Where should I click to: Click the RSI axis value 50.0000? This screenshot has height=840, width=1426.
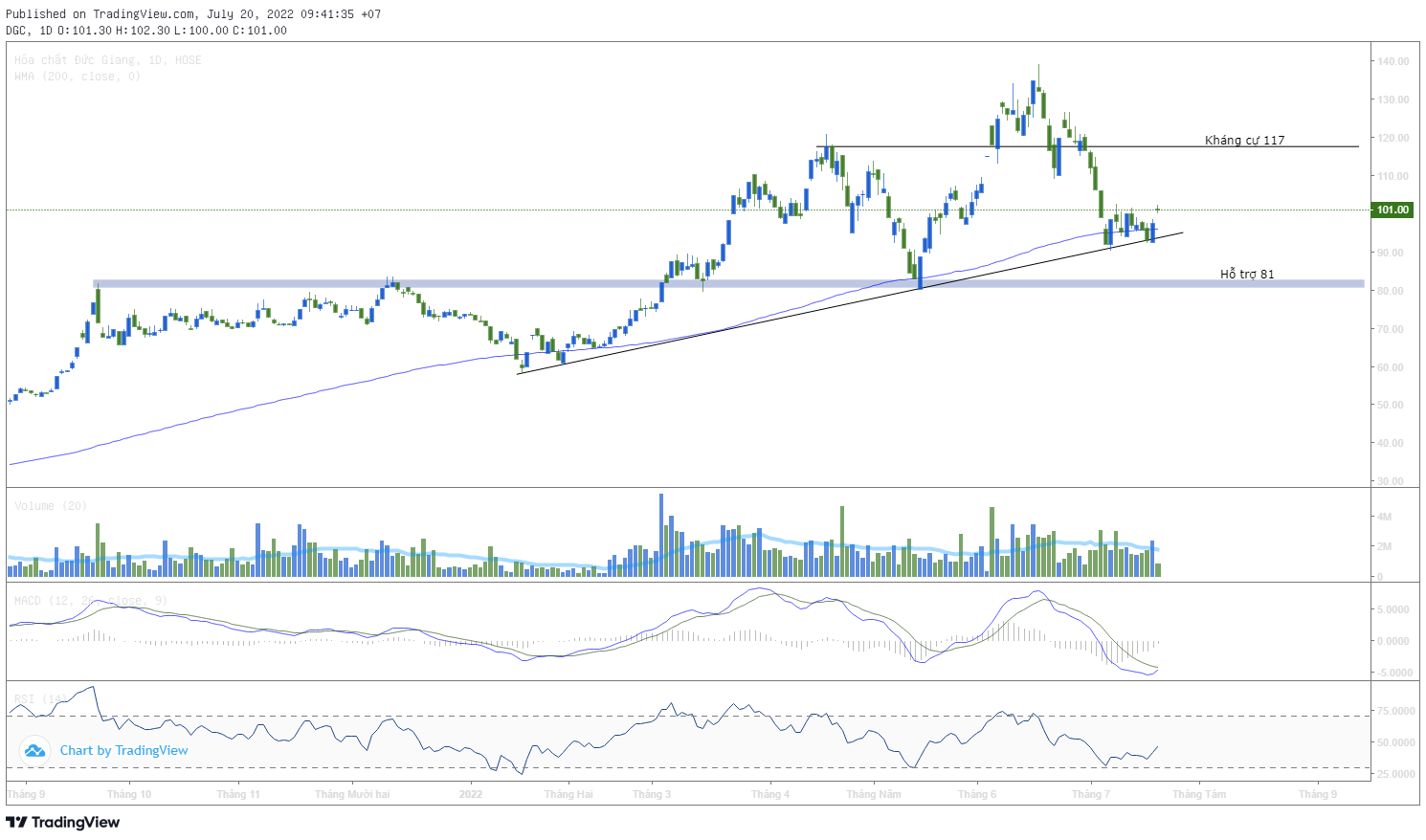click(1396, 742)
